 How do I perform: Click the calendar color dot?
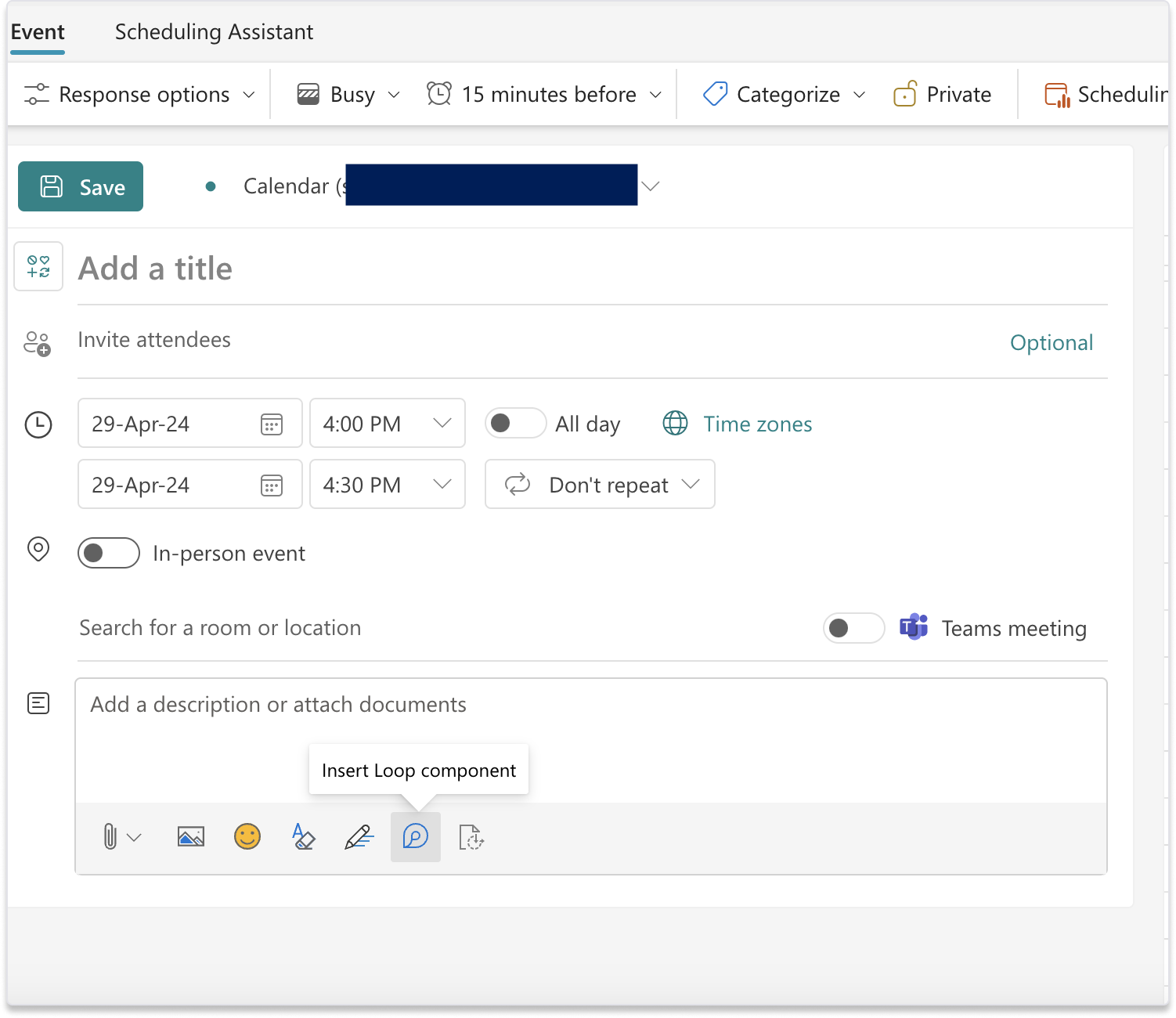click(211, 186)
